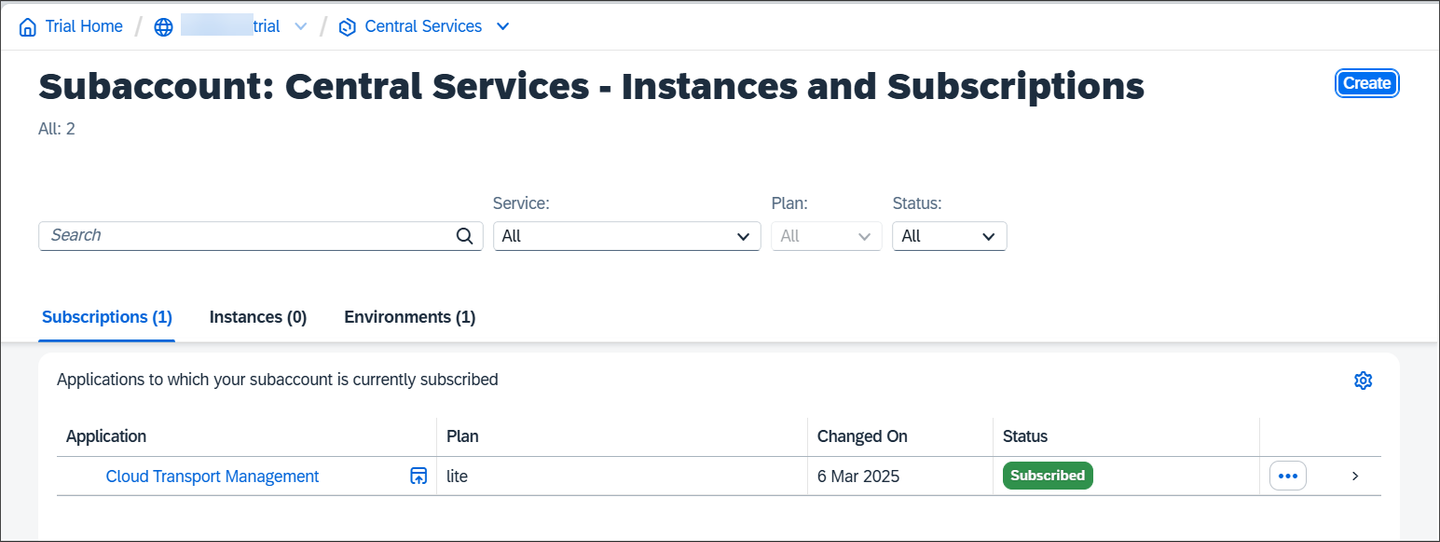Screen dimensions: 1440x542
Task: Click the All: 2 count text
Action: (x=57, y=129)
